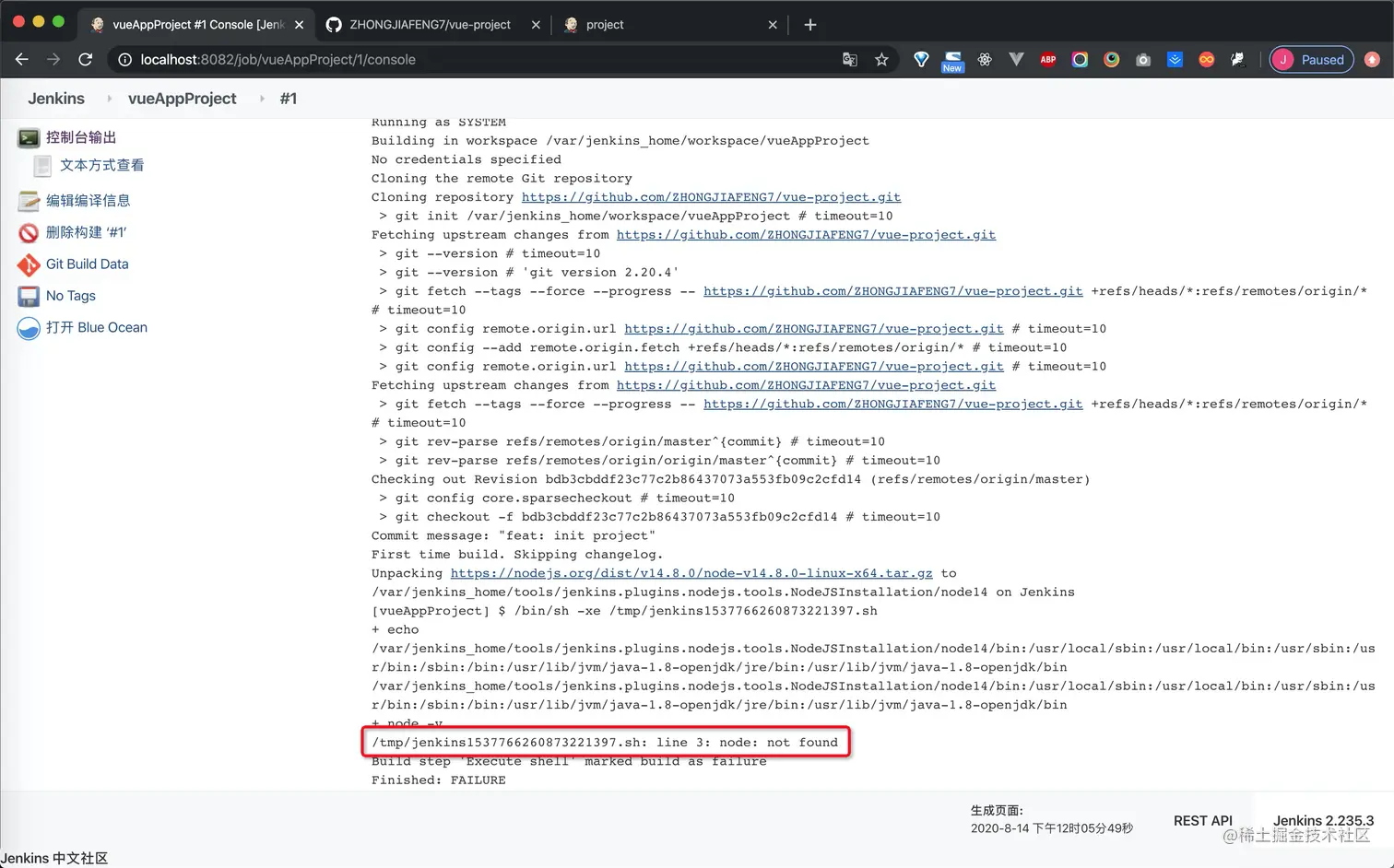Open the vueAppProject breadcrumb link
The image size is (1394, 868).
(182, 99)
